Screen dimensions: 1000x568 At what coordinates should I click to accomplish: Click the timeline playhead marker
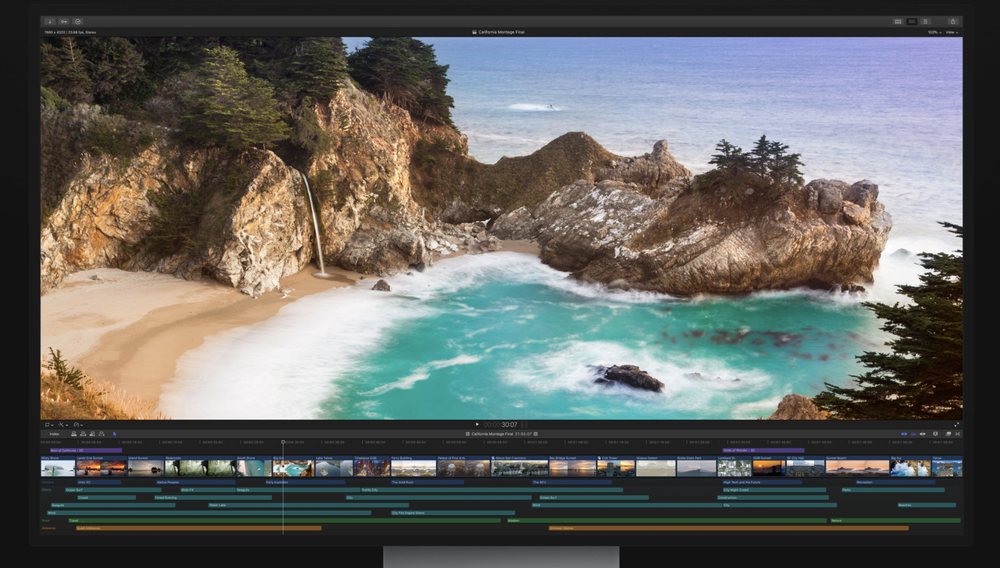coord(283,442)
